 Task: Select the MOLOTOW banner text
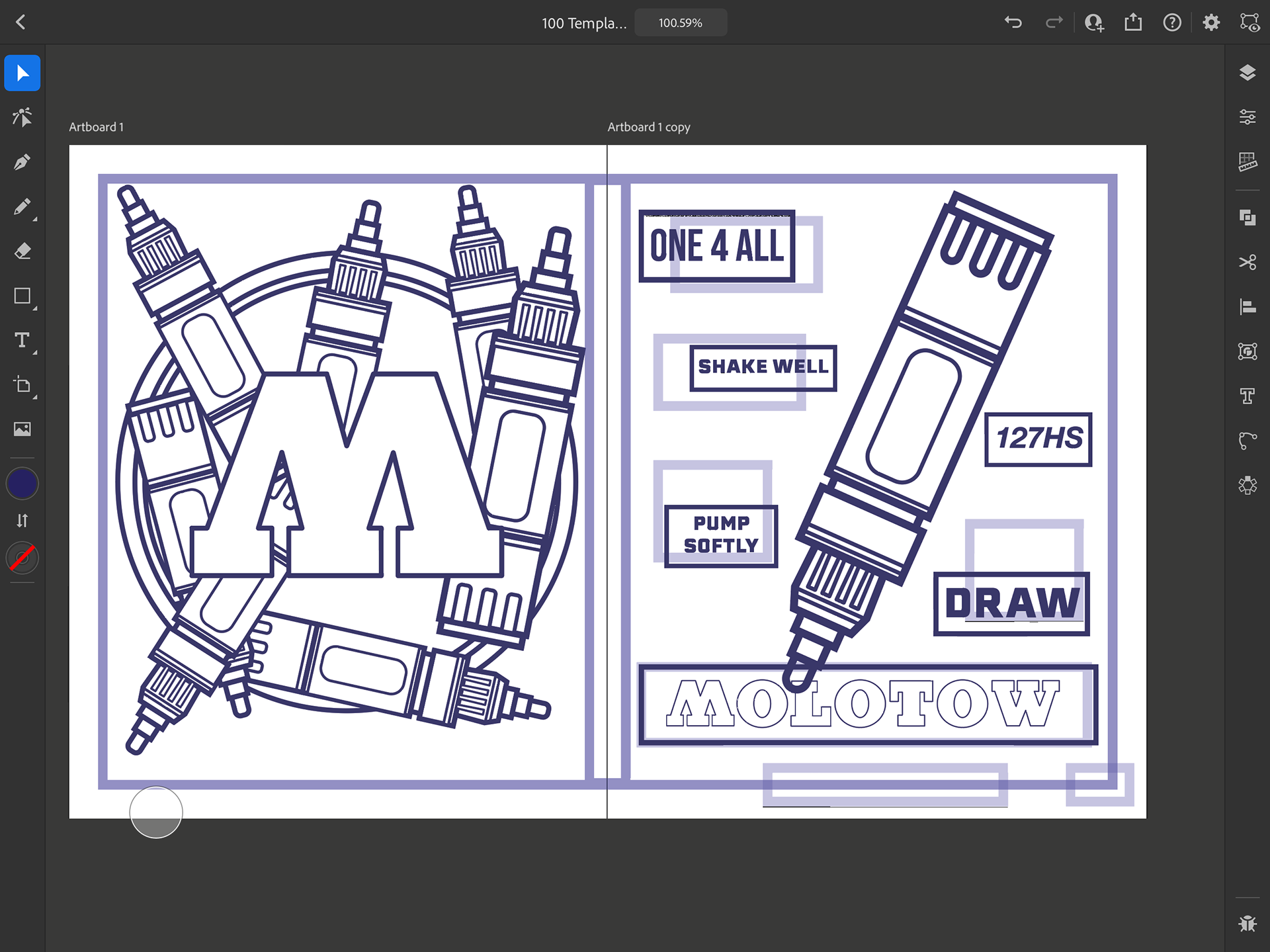point(863,703)
